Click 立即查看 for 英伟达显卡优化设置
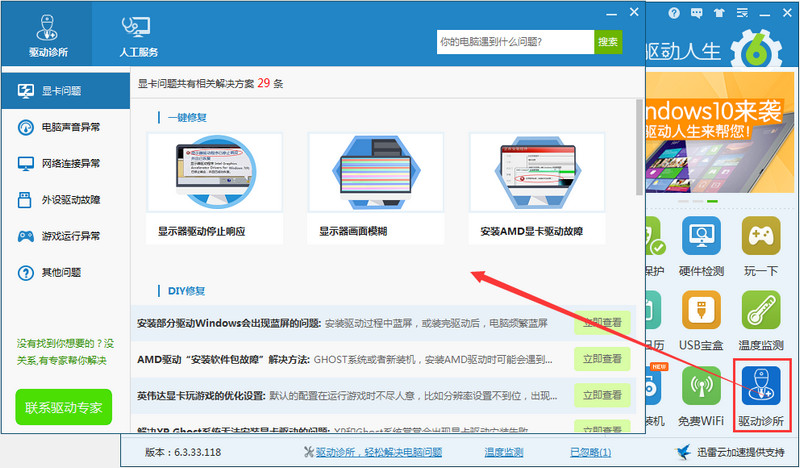Viewport: 800px width, 468px height. click(602, 395)
